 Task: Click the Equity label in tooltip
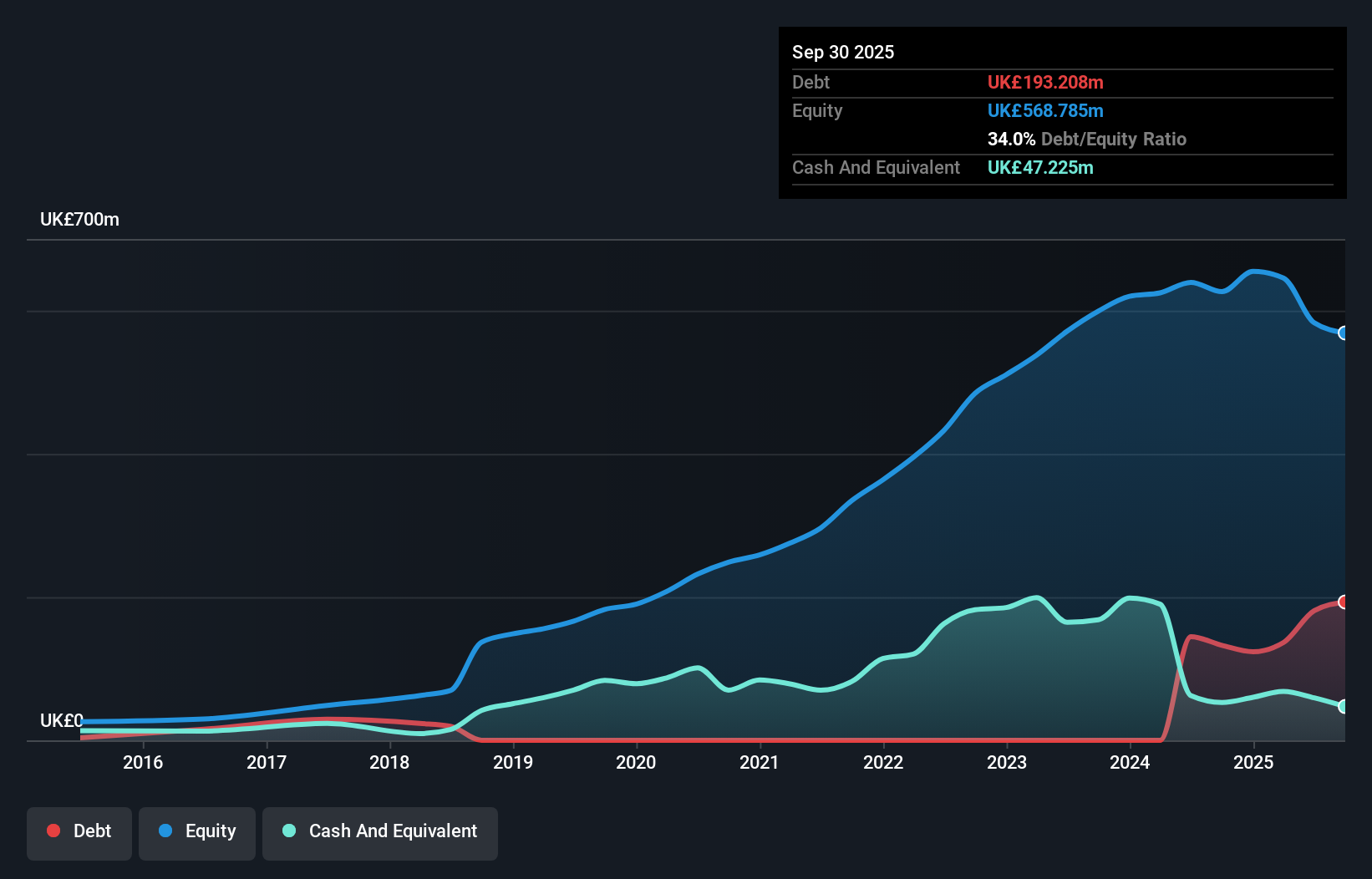(x=817, y=110)
